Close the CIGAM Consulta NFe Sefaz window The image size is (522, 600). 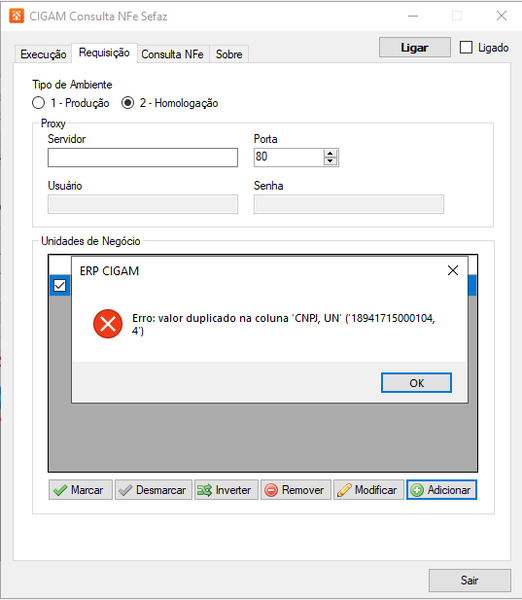point(501,16)
